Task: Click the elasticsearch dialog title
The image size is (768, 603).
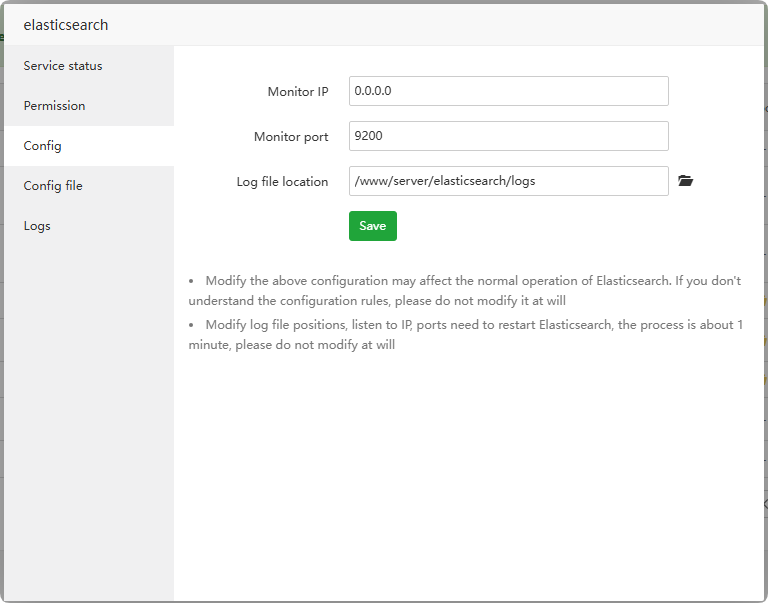Action: pos(66,25)
